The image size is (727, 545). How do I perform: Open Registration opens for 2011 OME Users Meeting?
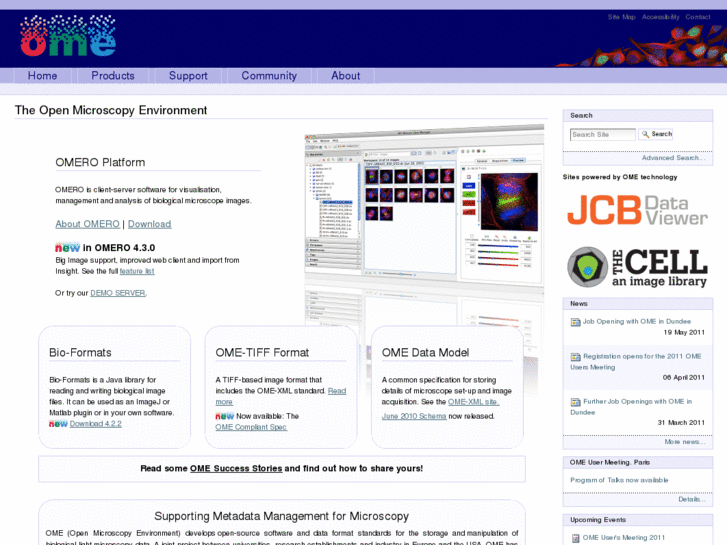[636, 362]
